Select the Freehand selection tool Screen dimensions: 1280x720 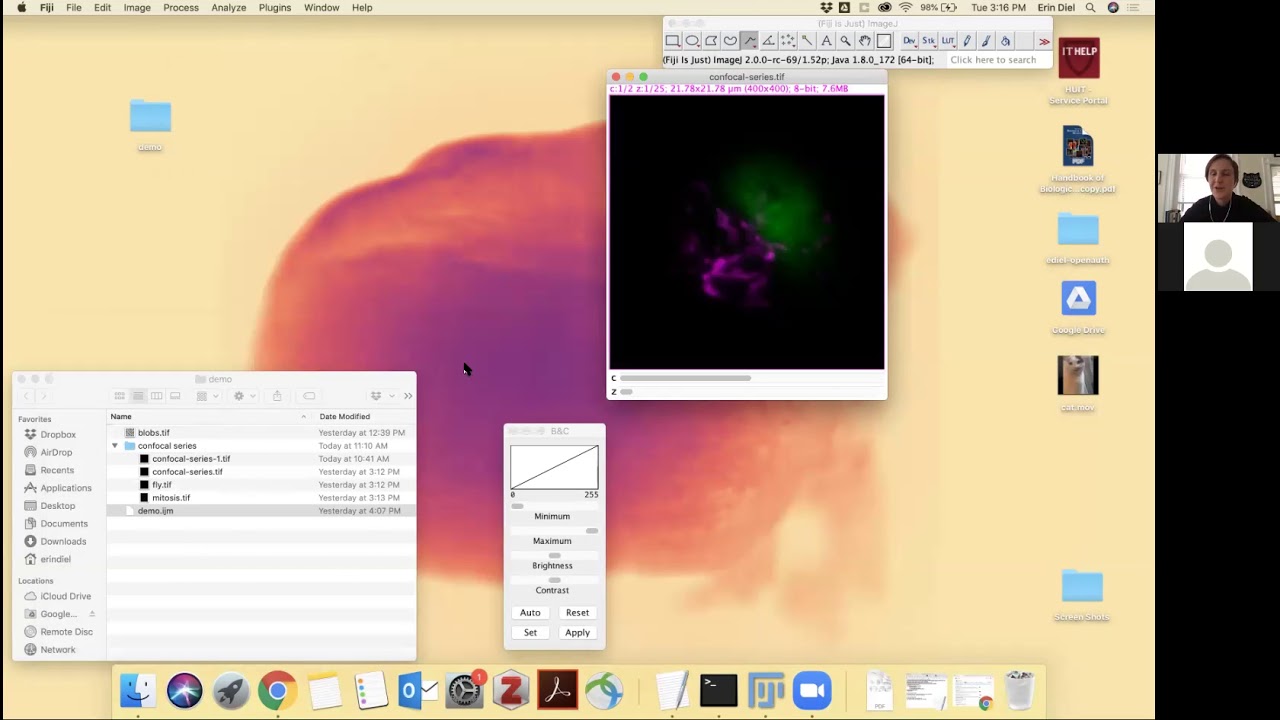[730, 41]
